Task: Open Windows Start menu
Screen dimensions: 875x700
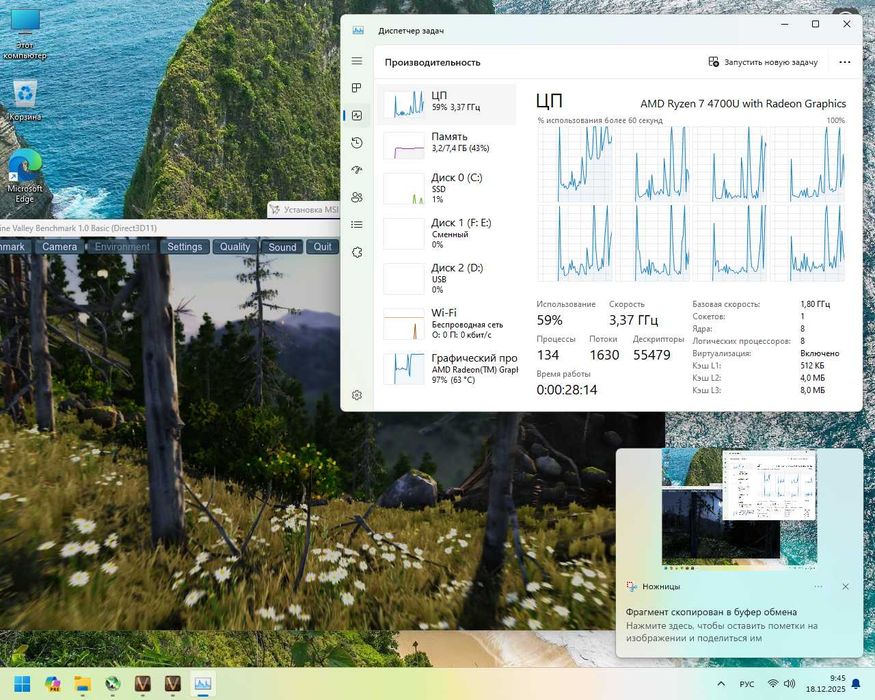Action: pyautogui.click(x=22, y=683)
